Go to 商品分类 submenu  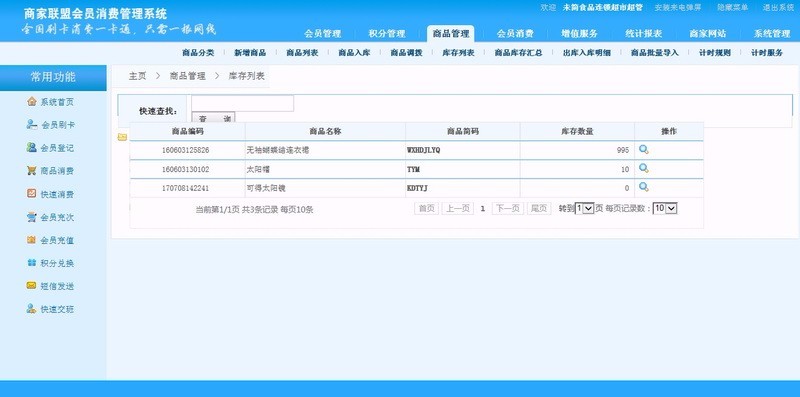point(198,53)
